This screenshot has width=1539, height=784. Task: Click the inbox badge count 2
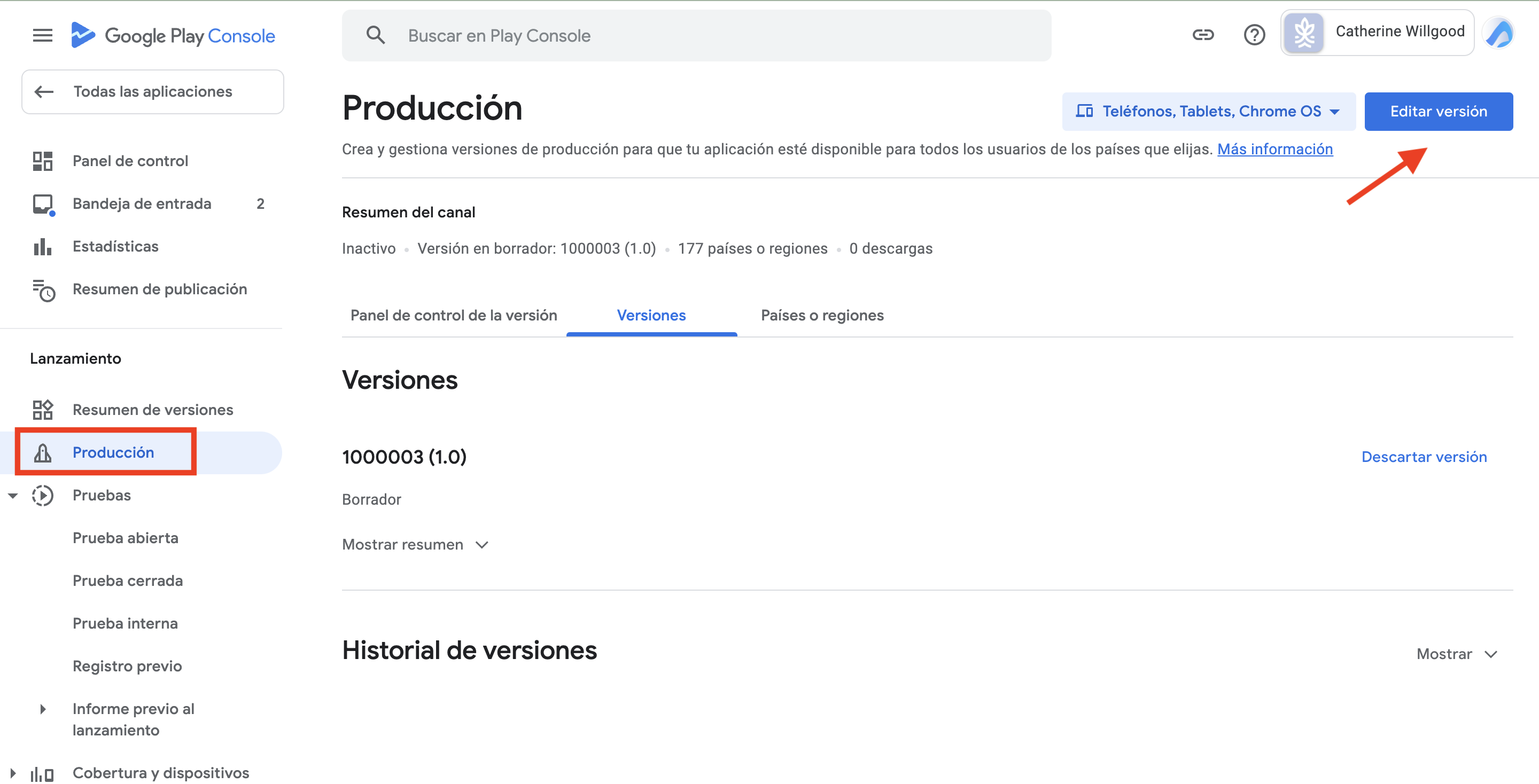click(x=260, y=204)
